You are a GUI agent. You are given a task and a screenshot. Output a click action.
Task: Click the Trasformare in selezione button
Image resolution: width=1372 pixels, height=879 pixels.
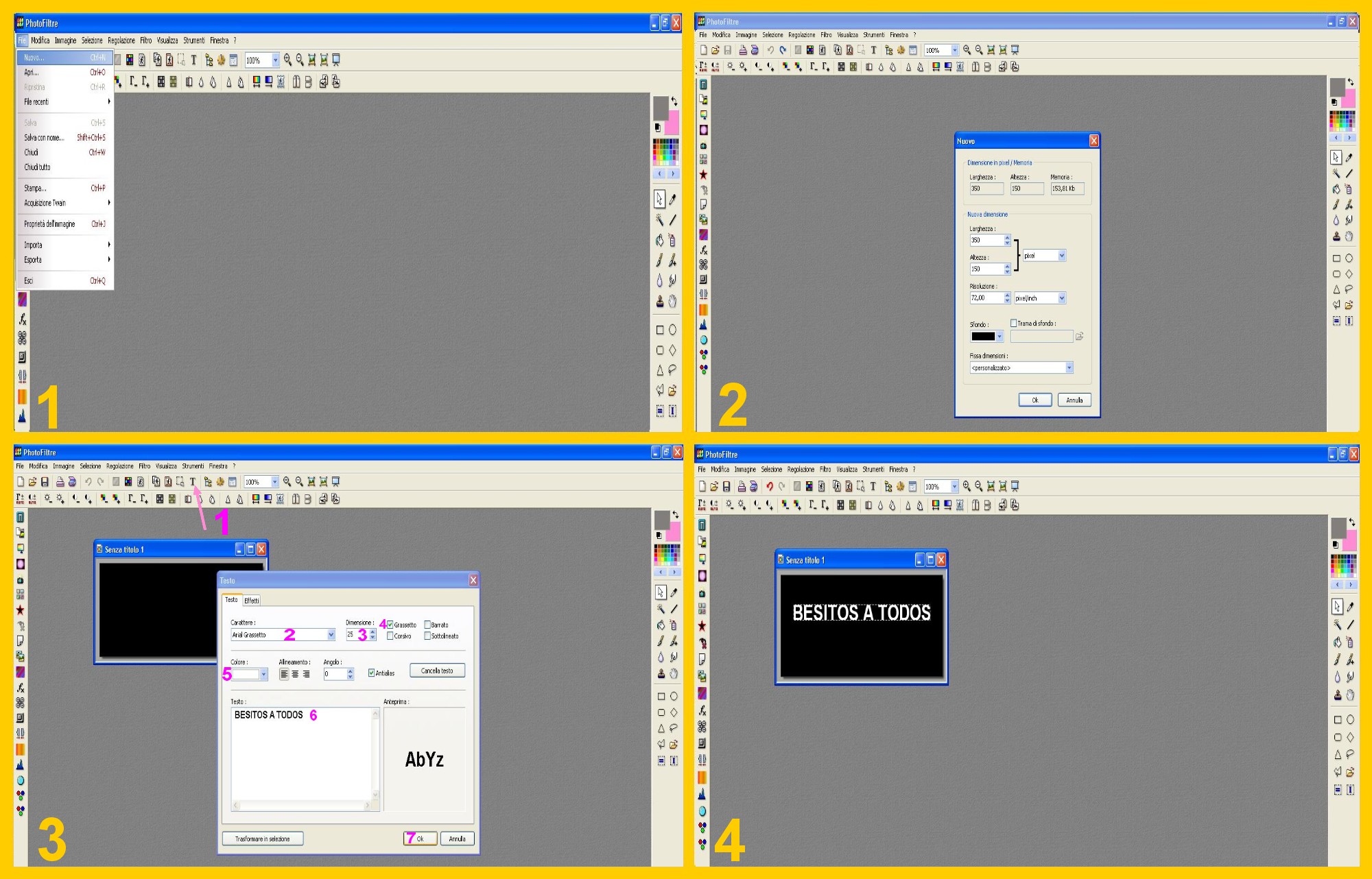(x=263, y=839)
